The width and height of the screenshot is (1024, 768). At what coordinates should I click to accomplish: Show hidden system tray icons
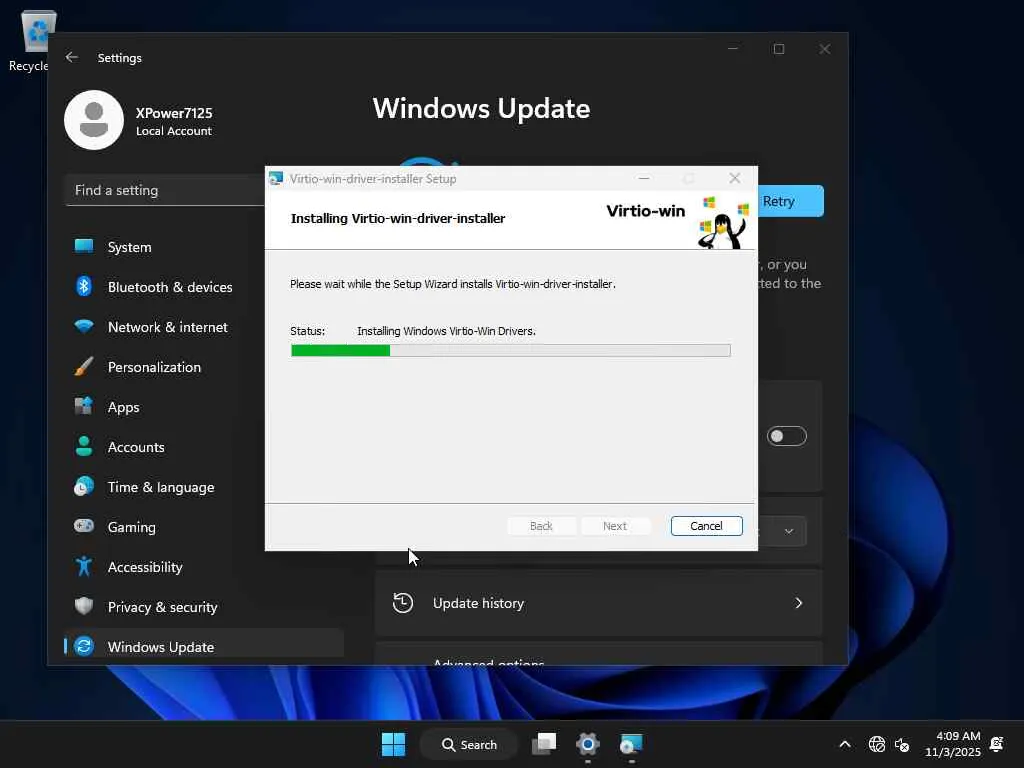(844, 744)
